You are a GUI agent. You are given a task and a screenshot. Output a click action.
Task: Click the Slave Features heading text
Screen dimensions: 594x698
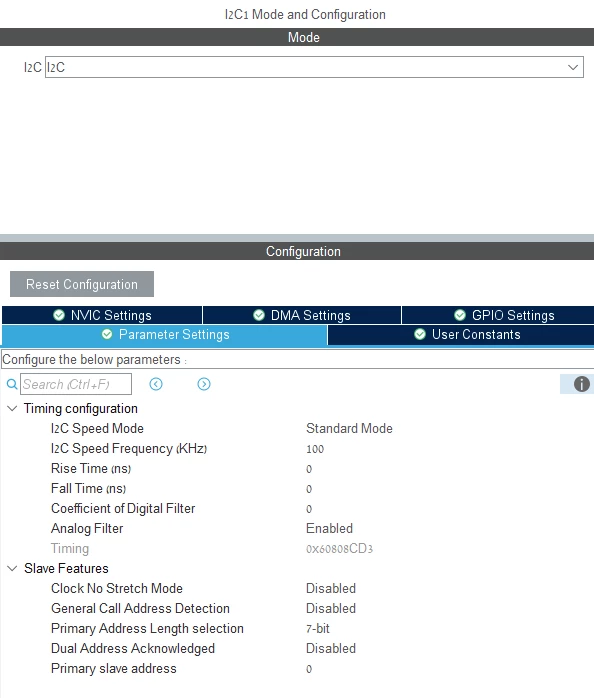point(66,568)
